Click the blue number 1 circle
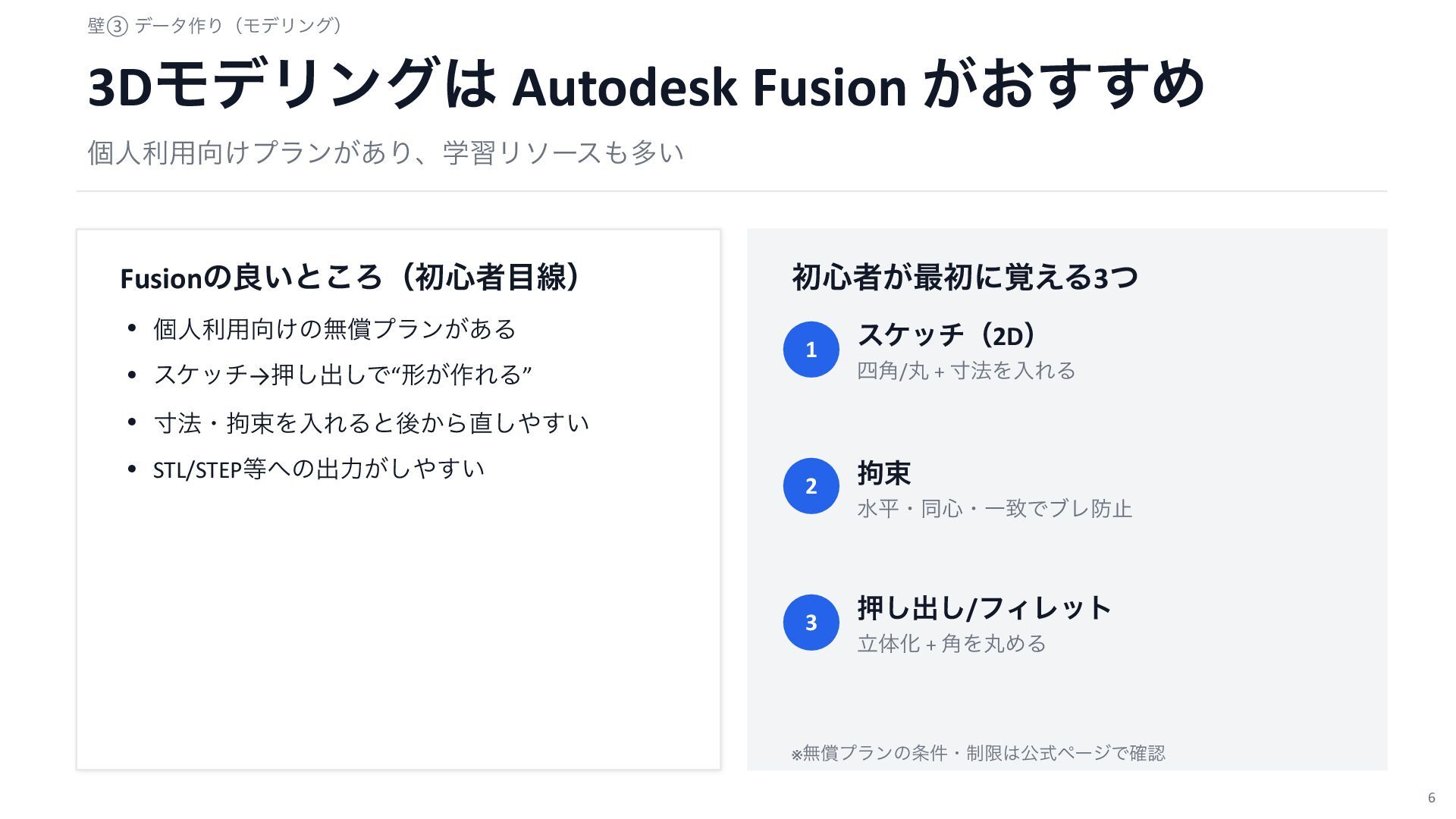This screenshot has width=1456, height=819. (x=811, y=350)
